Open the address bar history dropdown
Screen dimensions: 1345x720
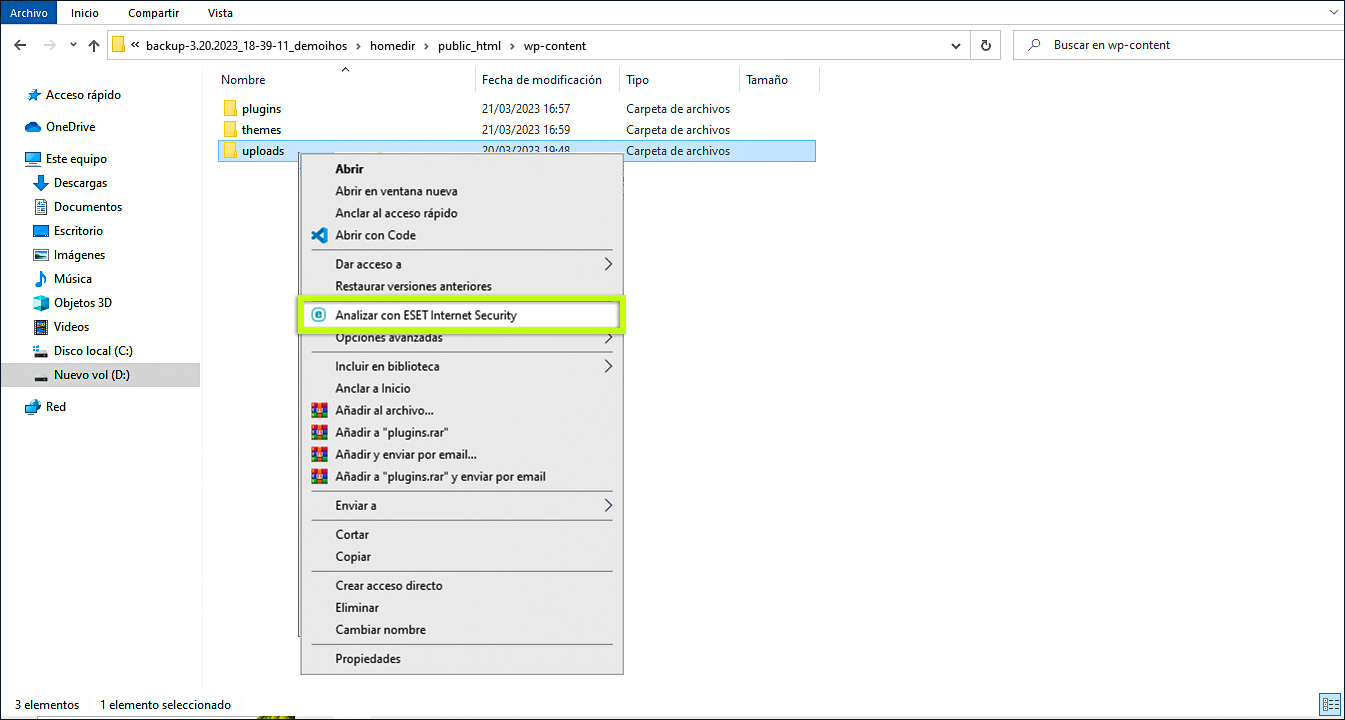click(957, 45)
